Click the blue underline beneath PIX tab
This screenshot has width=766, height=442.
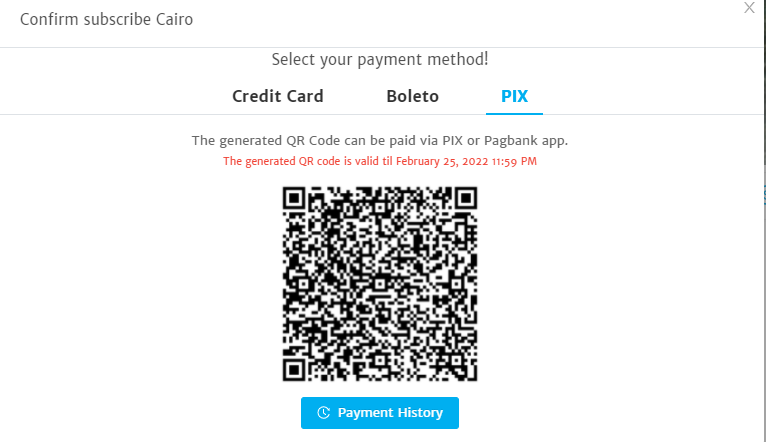point(514,114)
